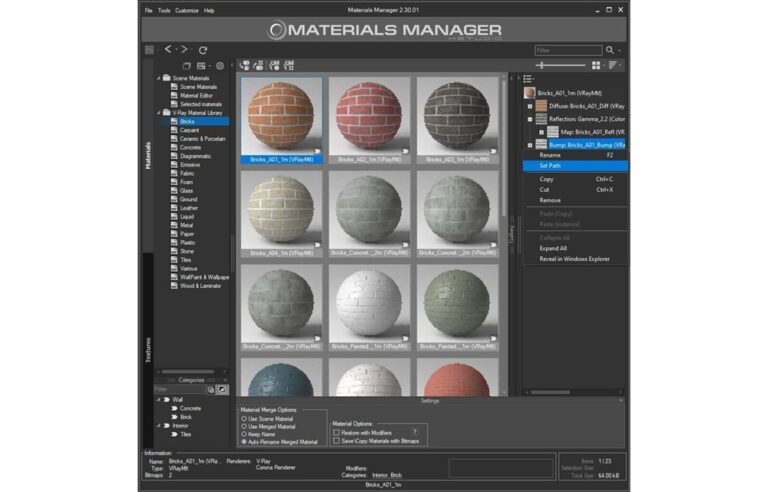Select the Brick category under Wall
Image resolution: width=768 pixels, height=492 pixels.
186,417
